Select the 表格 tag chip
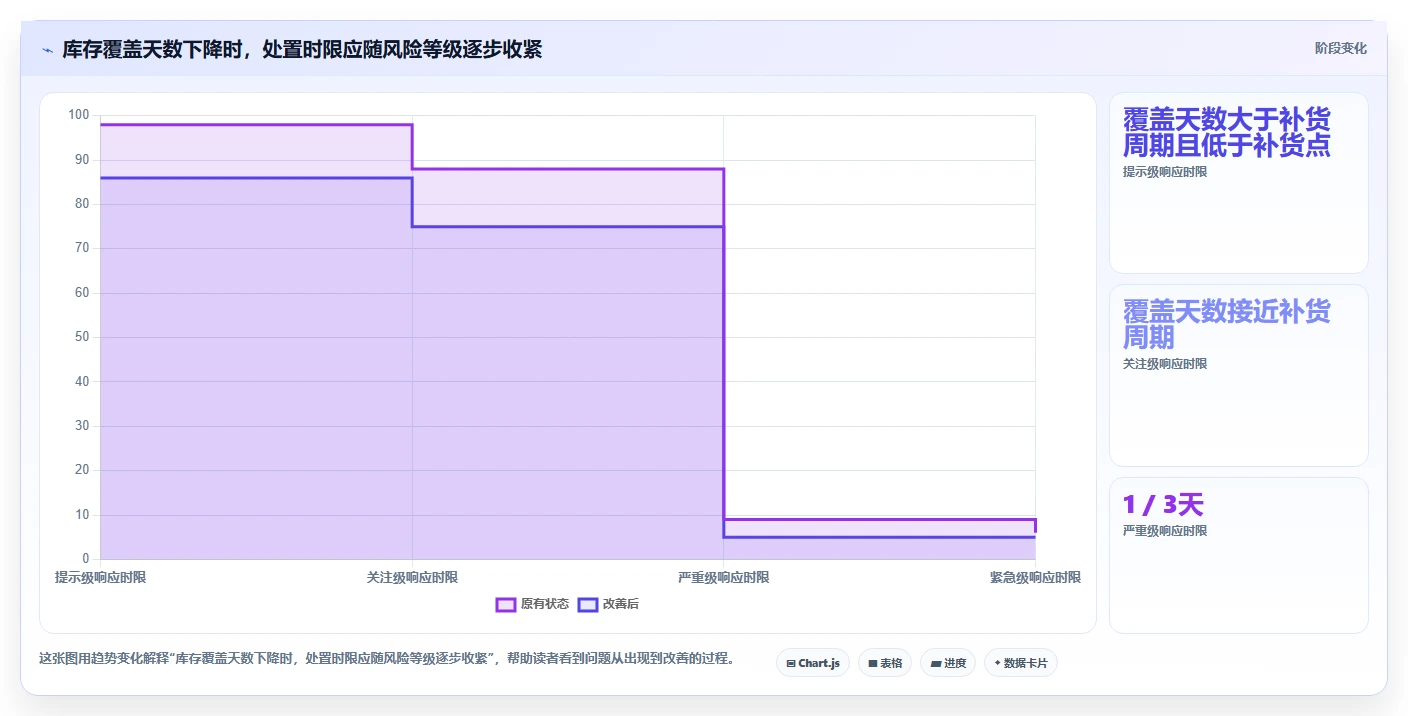Screen dimensions: 1408x716 [x=885, y=663]
